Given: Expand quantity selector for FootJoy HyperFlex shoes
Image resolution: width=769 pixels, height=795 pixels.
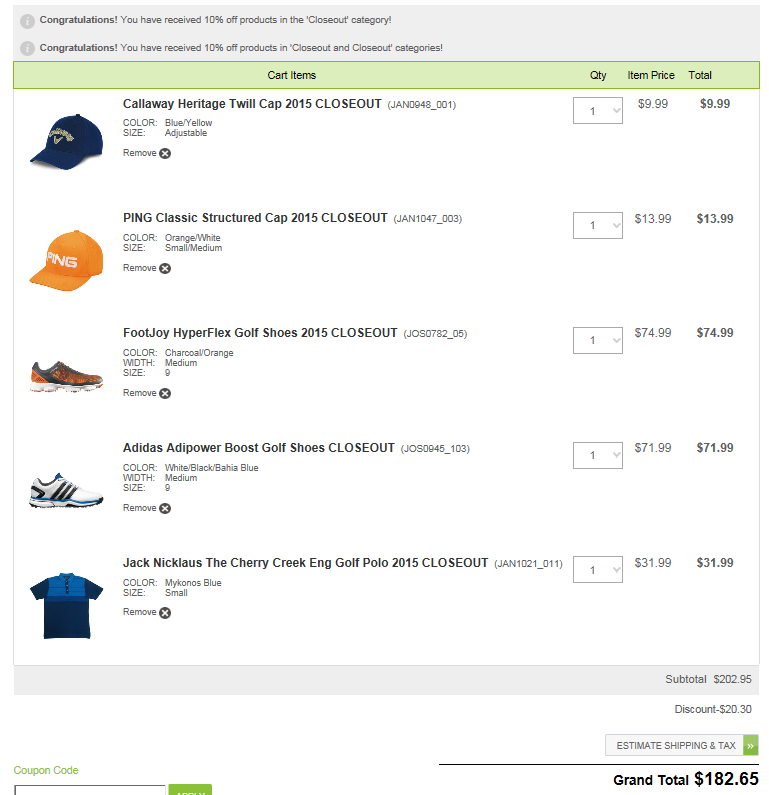Looking at the screenshot, I should (597, 340).
